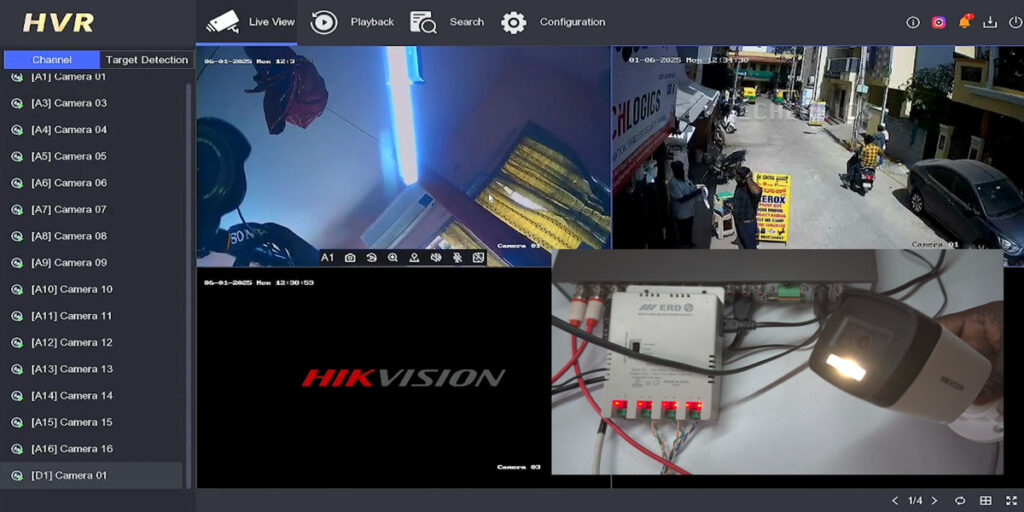Open the window division layout selector
The height and width of the screenshot is (512, 1024).
pyautogui.click(x=985, y=500)
